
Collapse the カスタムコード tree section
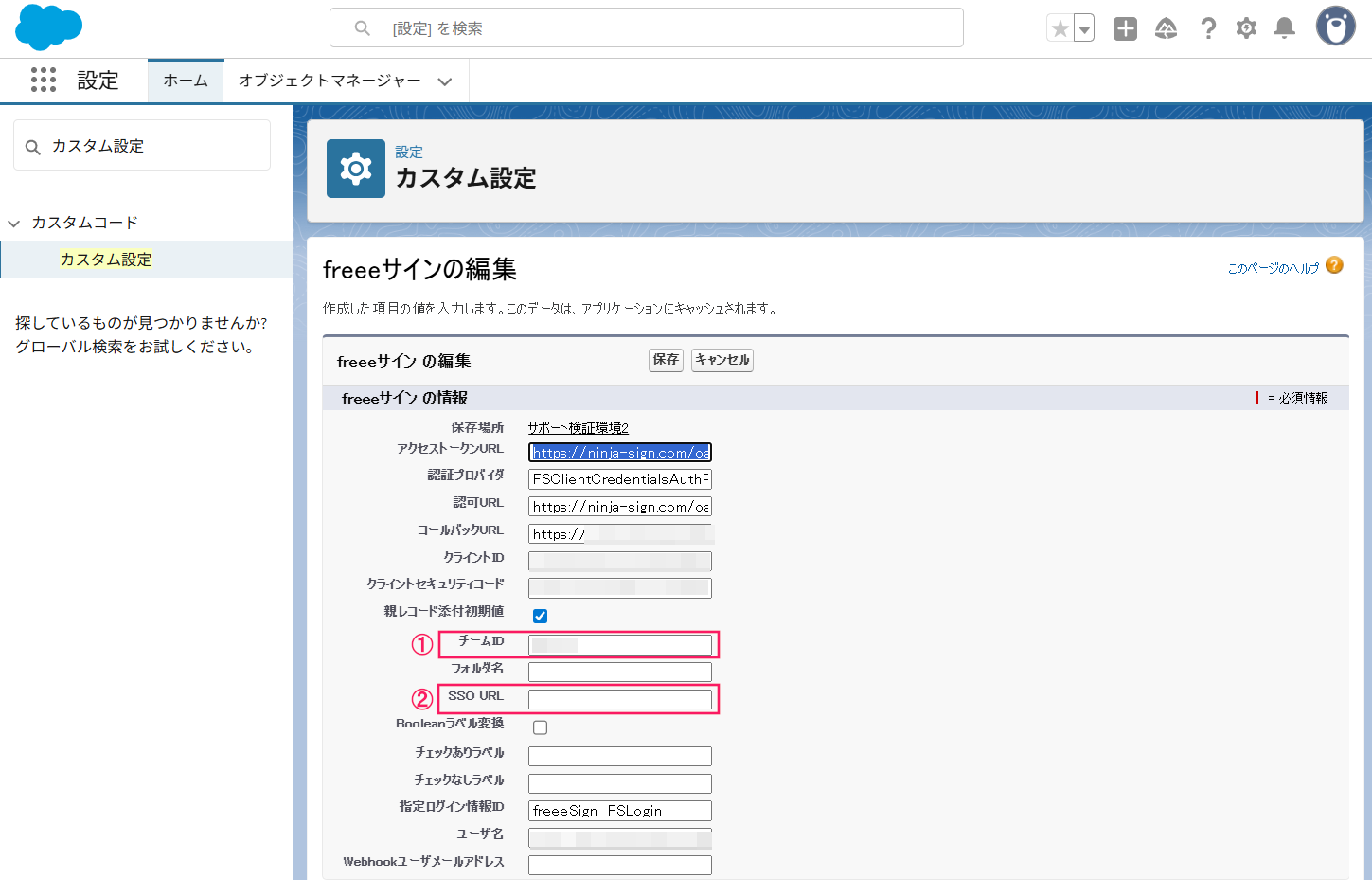[14, 224]
